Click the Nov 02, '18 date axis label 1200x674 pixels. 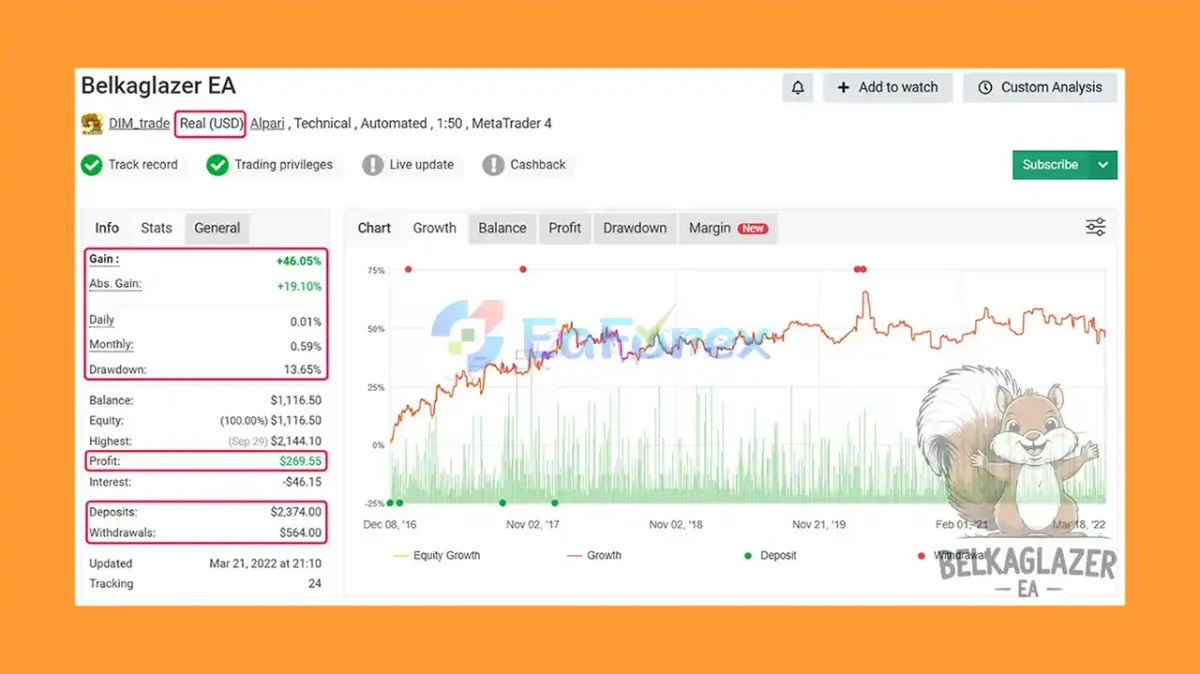[x=676, y=524]
